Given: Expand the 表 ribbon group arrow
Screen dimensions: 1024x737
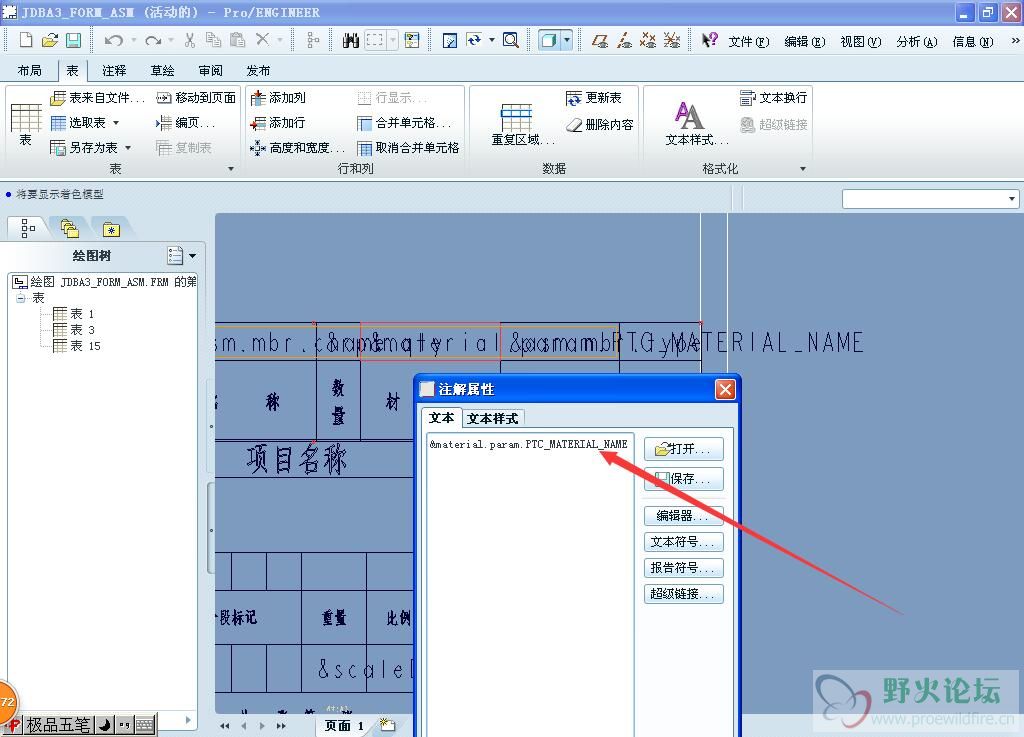Looking at the screenshot, I should (x=231, y=169).
